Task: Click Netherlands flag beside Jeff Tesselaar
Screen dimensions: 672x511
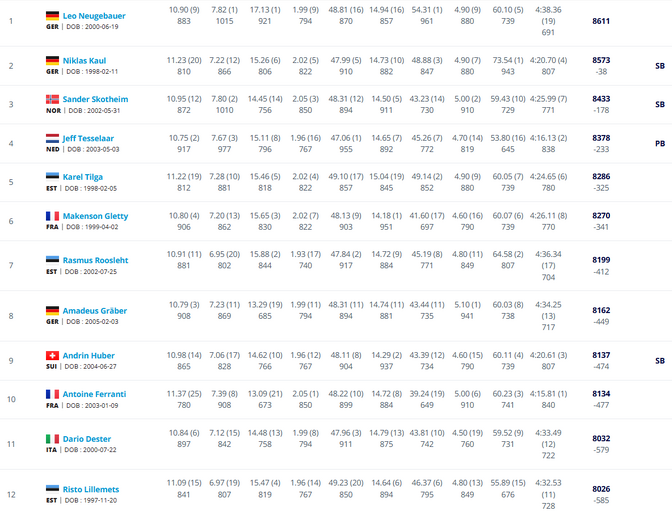Action: tap(52, 138)
